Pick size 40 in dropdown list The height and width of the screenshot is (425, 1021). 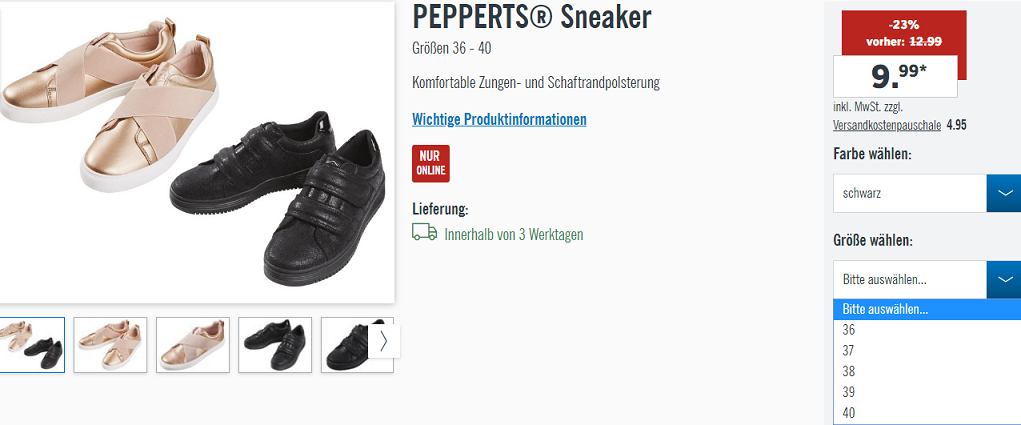point(927,413)
